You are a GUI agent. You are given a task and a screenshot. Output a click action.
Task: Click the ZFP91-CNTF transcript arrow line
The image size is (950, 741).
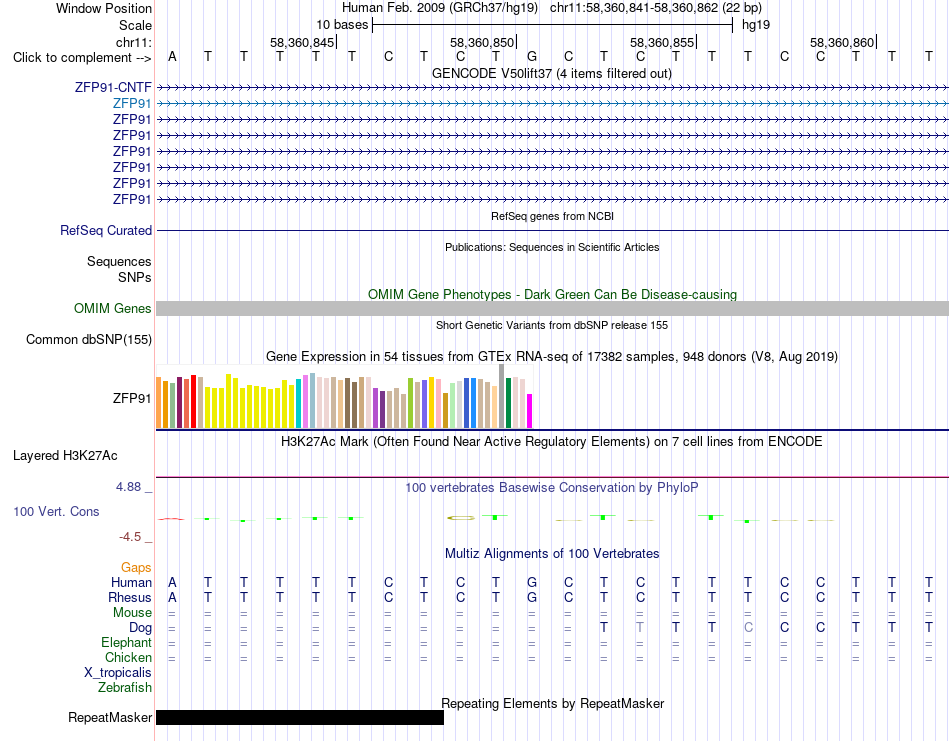[x=552, y=88]
